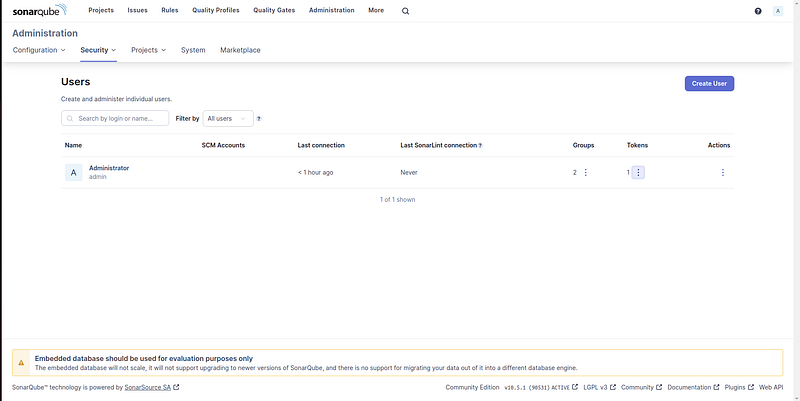800x401 pixels.
Task: Click the '< 1 hour ago' cell
Action: (x=315, y=172)
